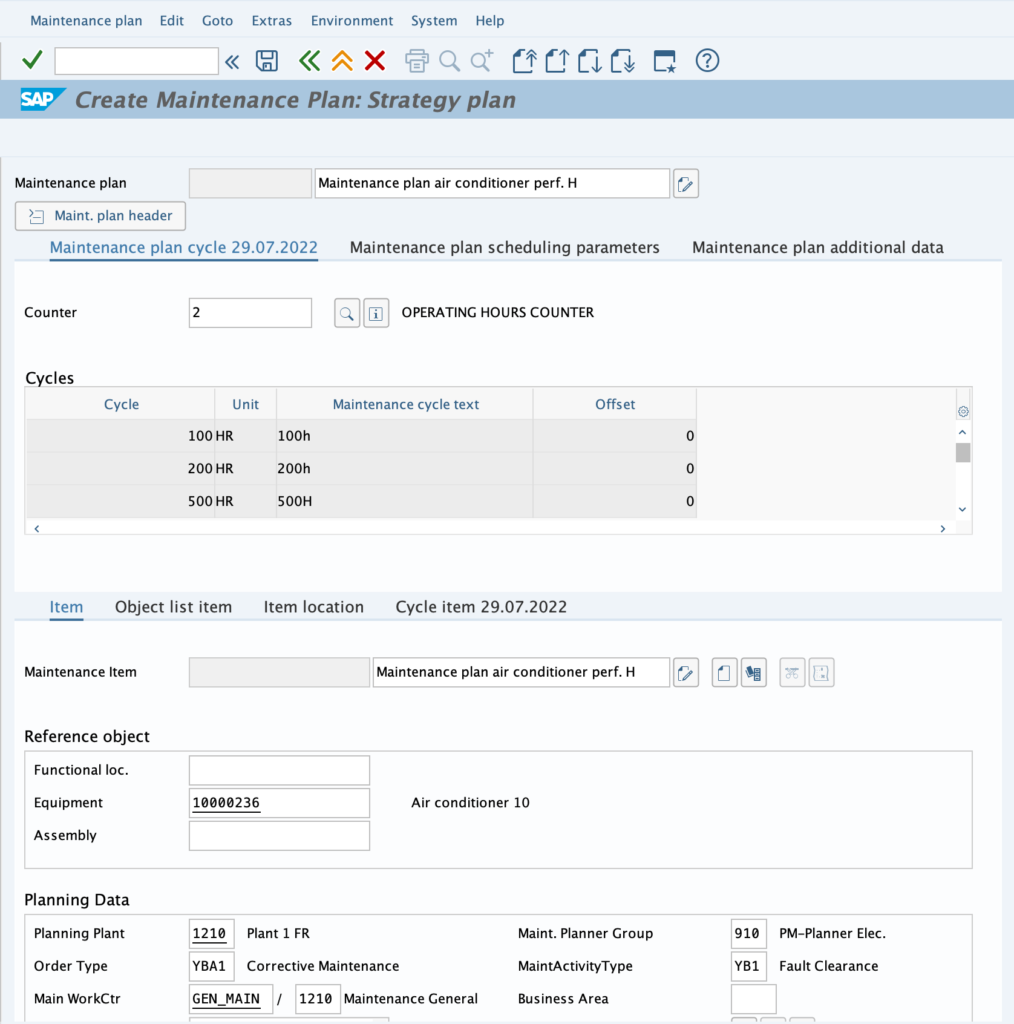The height and width of the screenshot is (1024, 1014).
Task: Click the Business Area input field
Action: [x=753, y=999]
